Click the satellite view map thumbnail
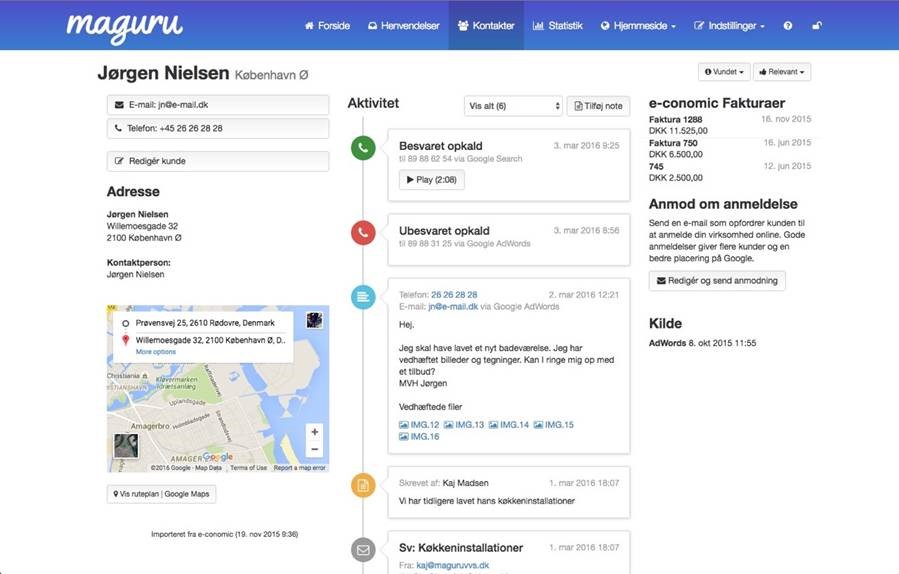 [x=125, y=445]
